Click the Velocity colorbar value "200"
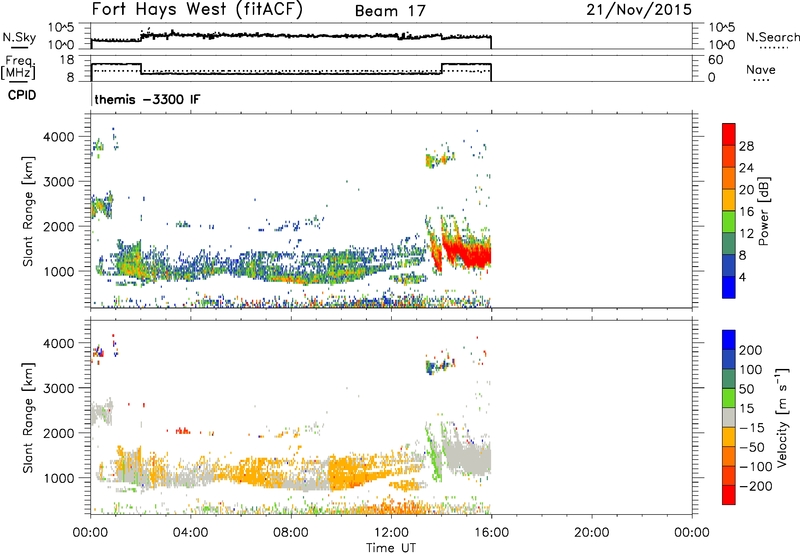 (751, 350)
